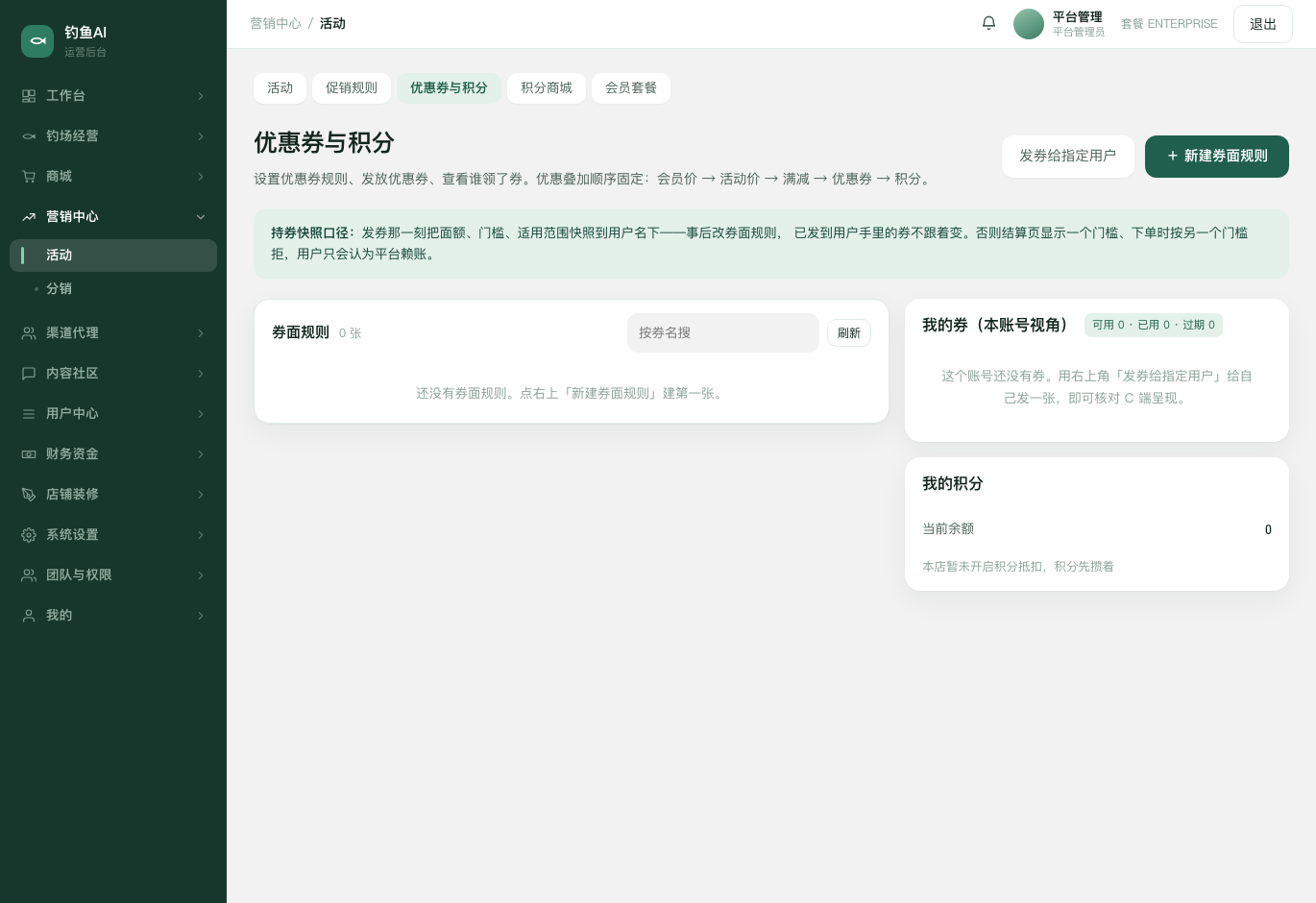Click the 平台管理 user avatar
Screen dimensions: 1316x903
tap(1029, 24)
